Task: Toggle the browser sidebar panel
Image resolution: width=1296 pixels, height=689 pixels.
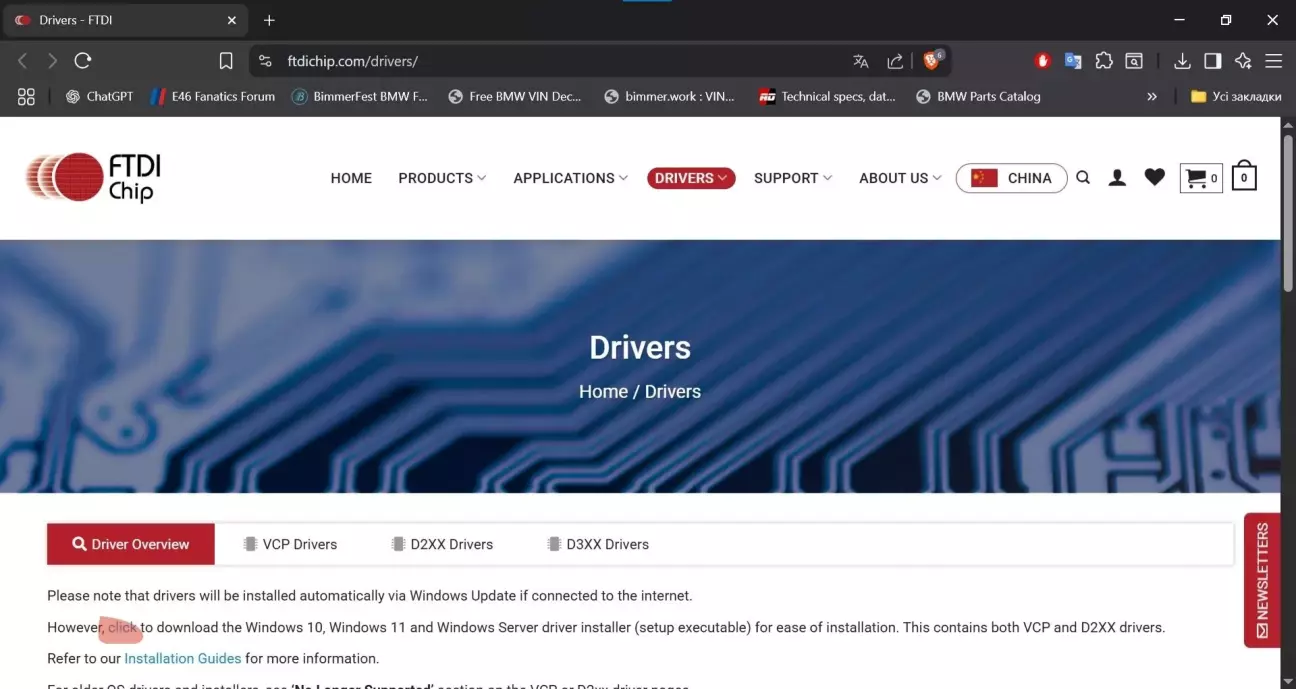Action: click(1213, 61)
